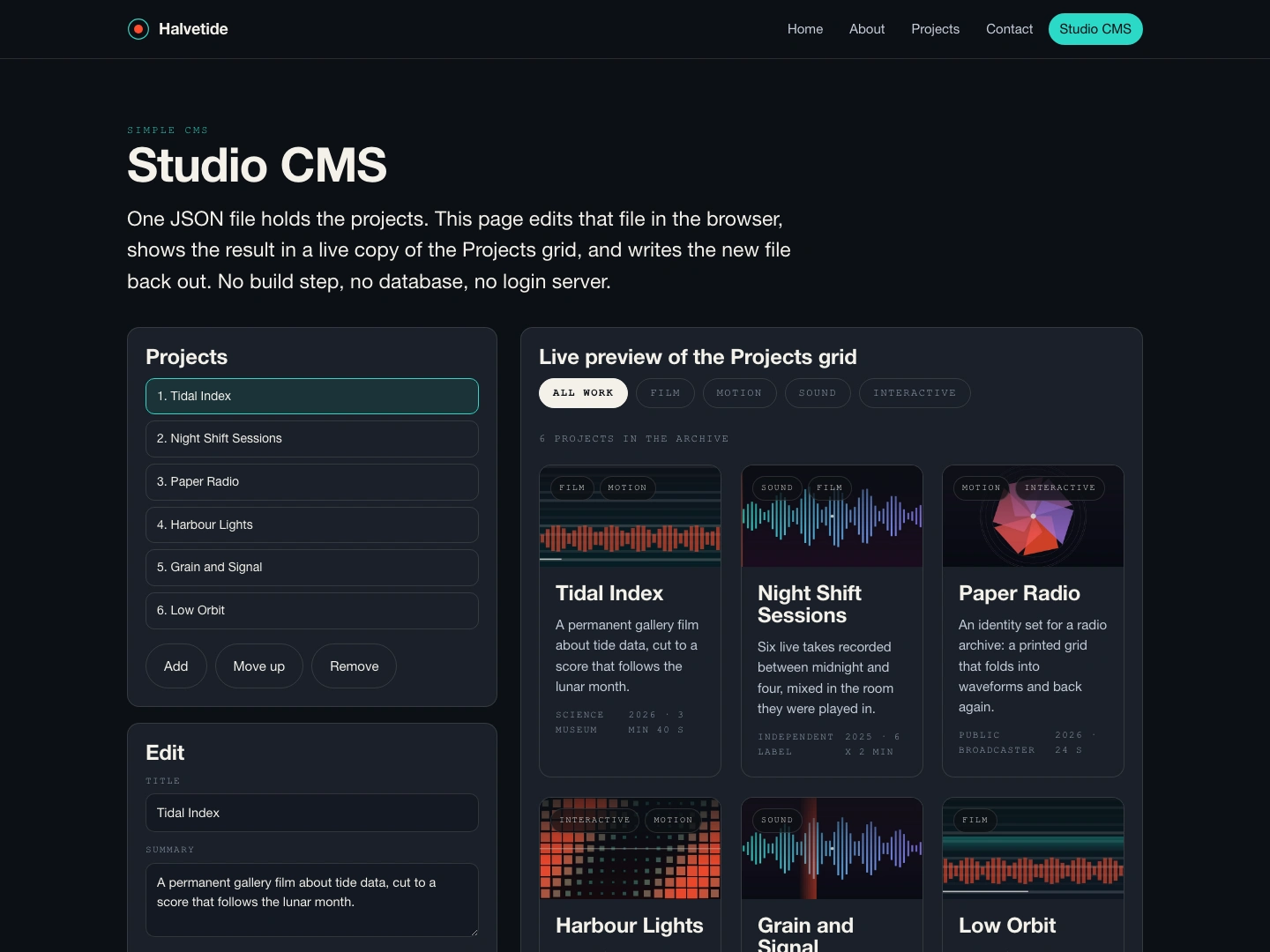The height and width of the screenshot is (952, 1270).
Task: Select 4. Harbour Lights project
Action: pos(312,525)
